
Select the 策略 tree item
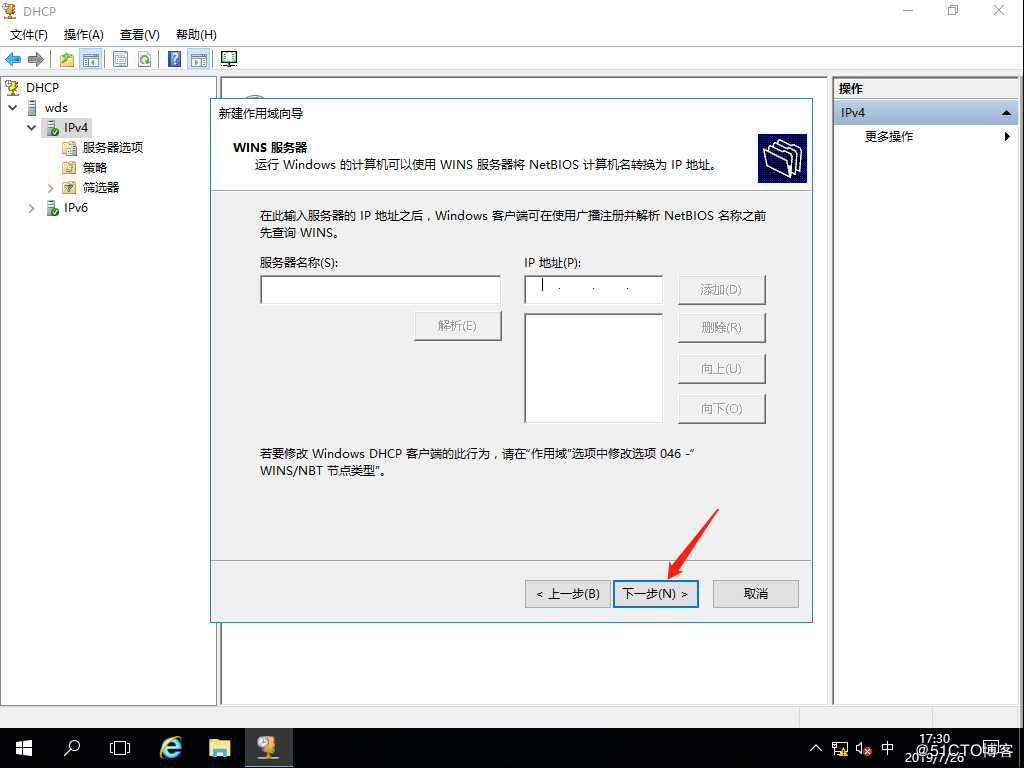(95, 168)
